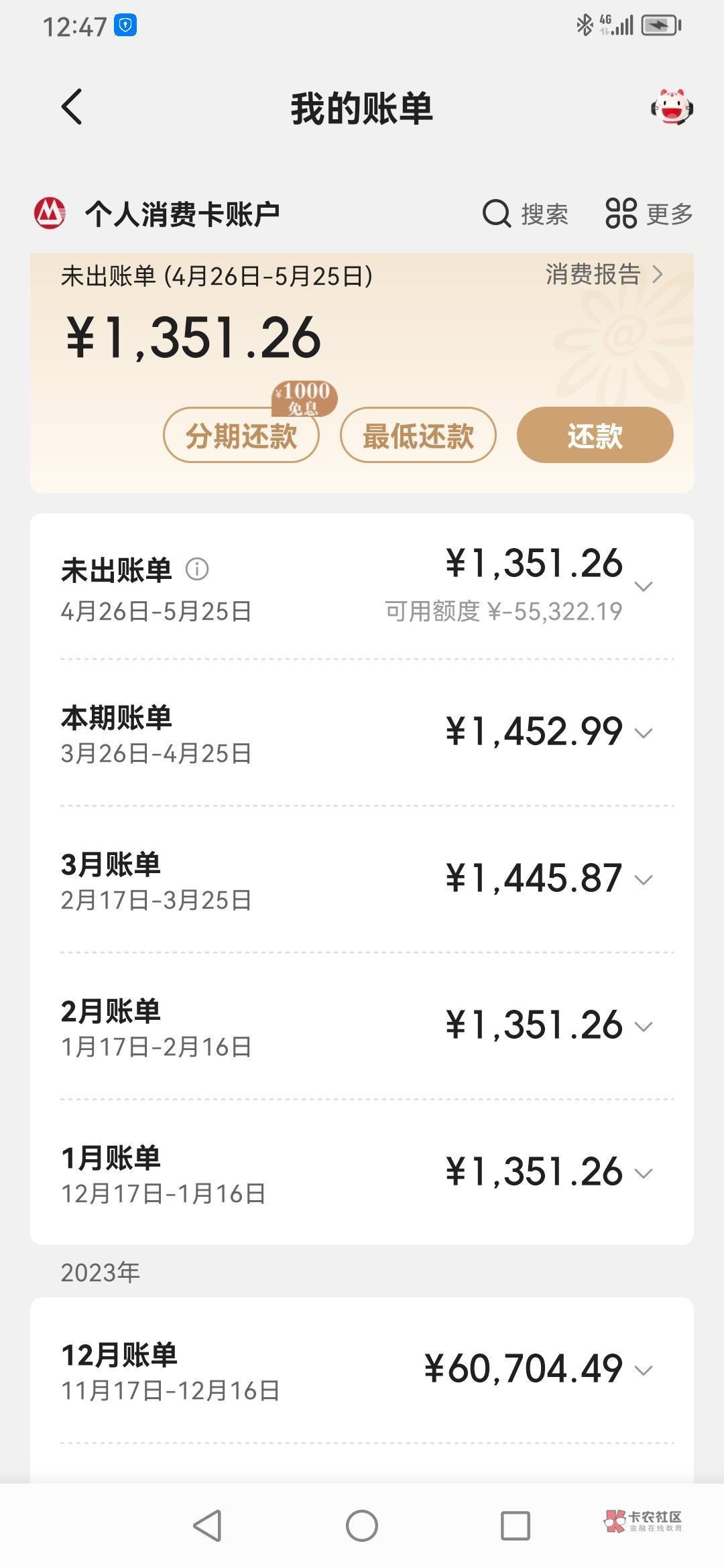Tap the 最低还款 button

click(x=418, y=436)
